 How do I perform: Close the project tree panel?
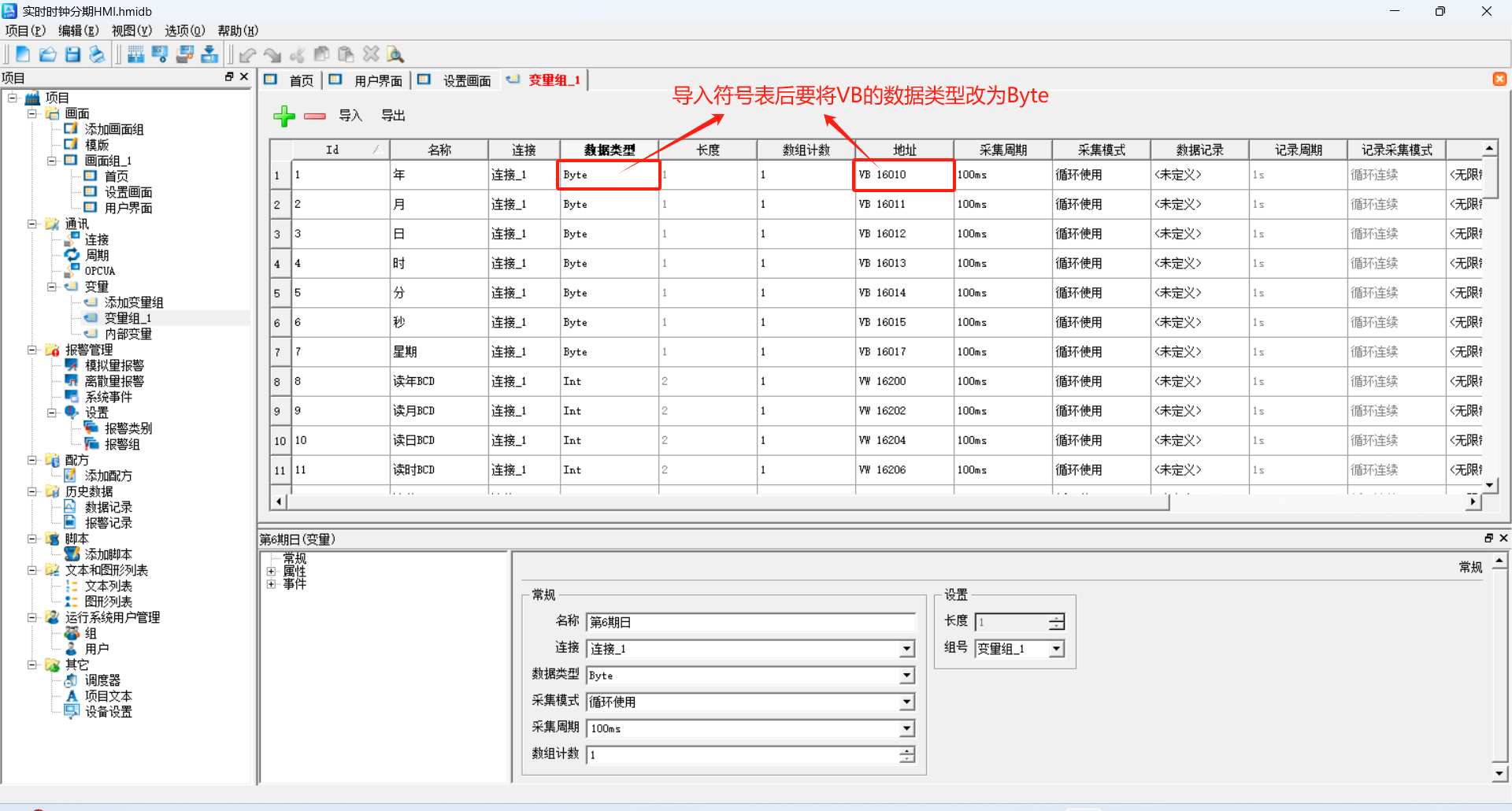[x=244, y=76]
